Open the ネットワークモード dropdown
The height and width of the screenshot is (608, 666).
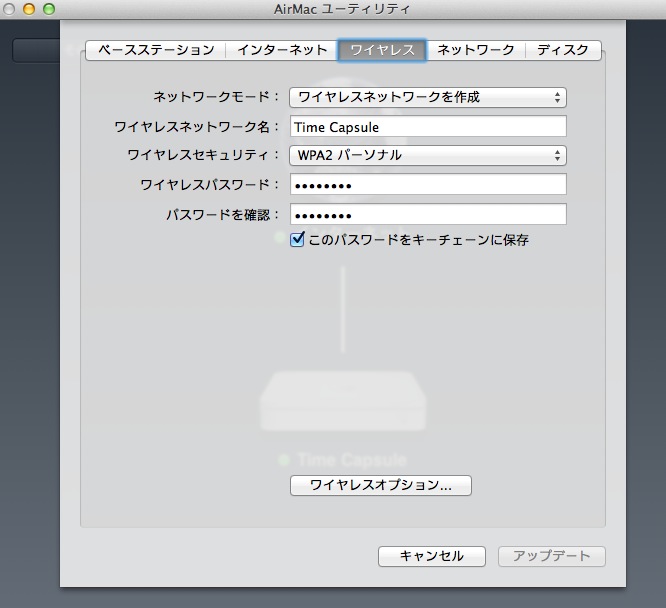point(428,97)
